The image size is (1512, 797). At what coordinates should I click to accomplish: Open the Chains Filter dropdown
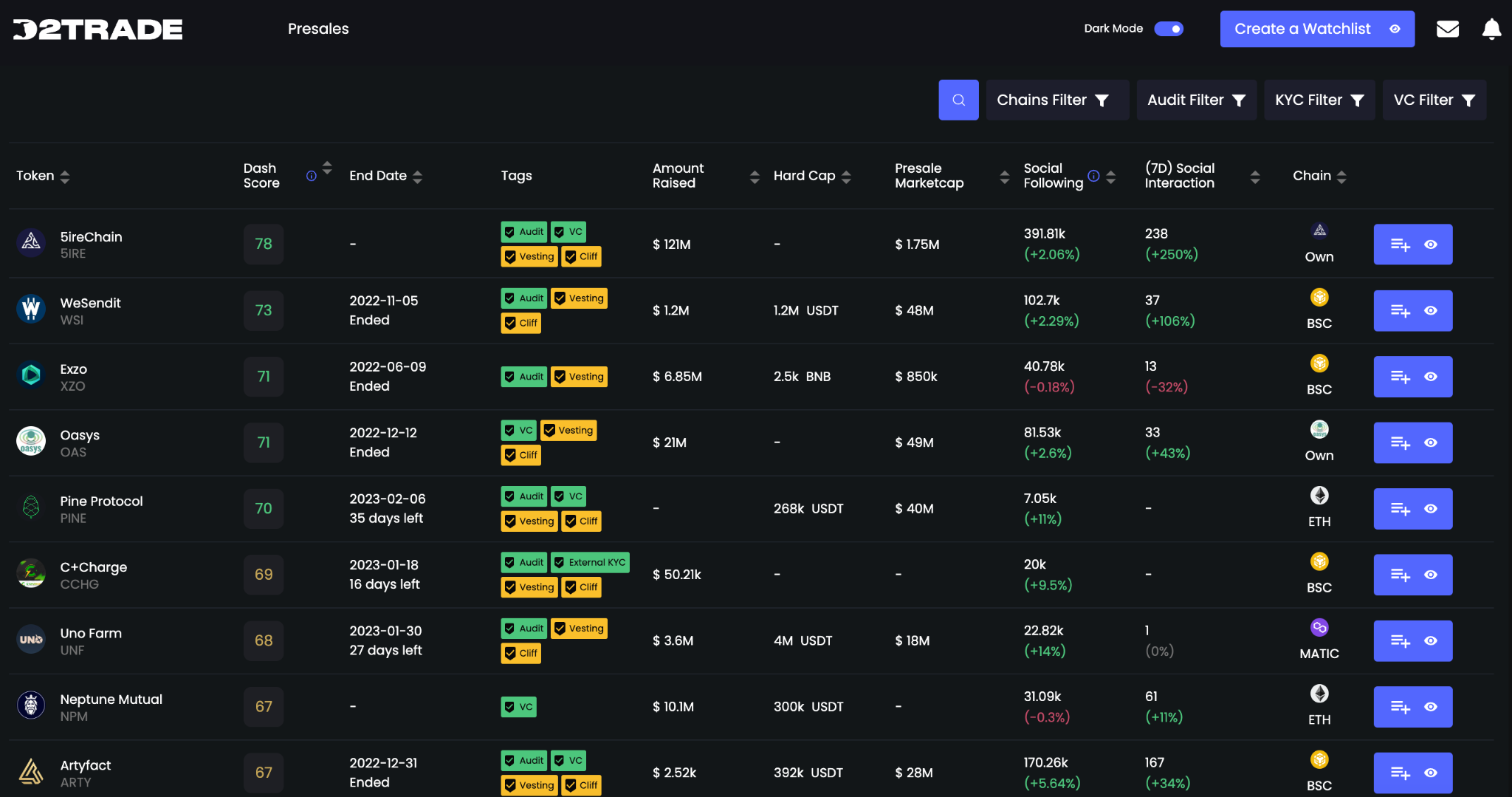(x=1056, y=100)
